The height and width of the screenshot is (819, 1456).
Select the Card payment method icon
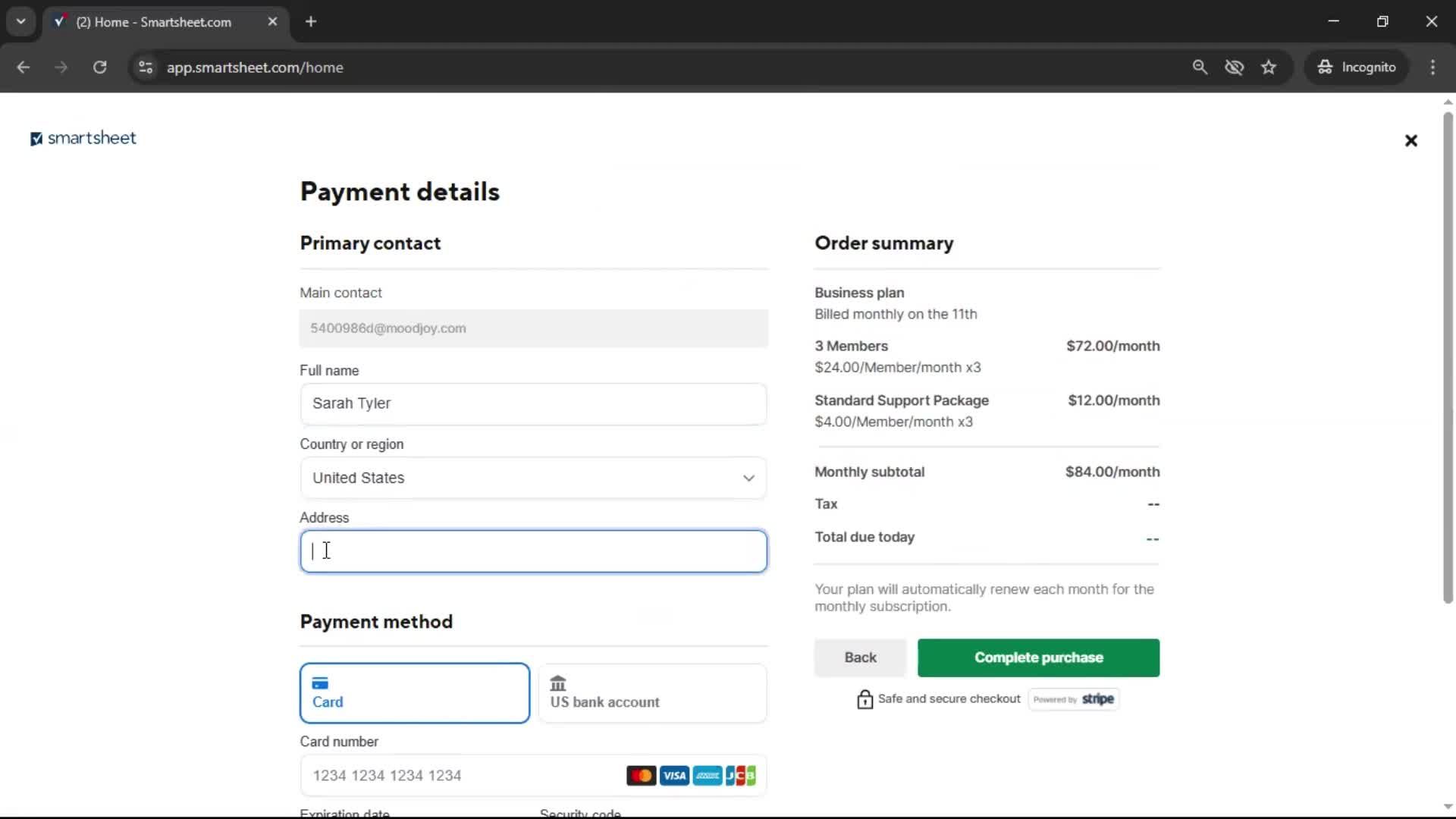click(321, 682)
